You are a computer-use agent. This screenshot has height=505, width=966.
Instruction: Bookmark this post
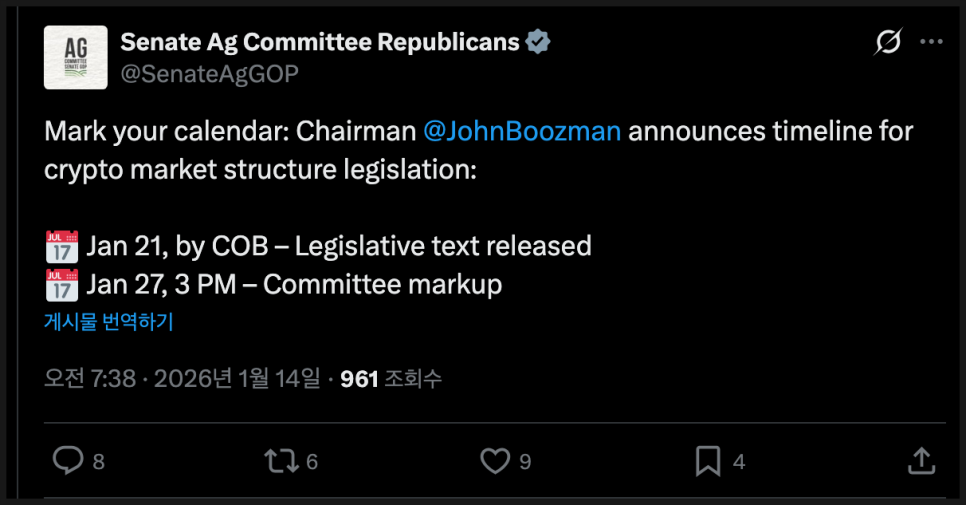coord(708,461)
